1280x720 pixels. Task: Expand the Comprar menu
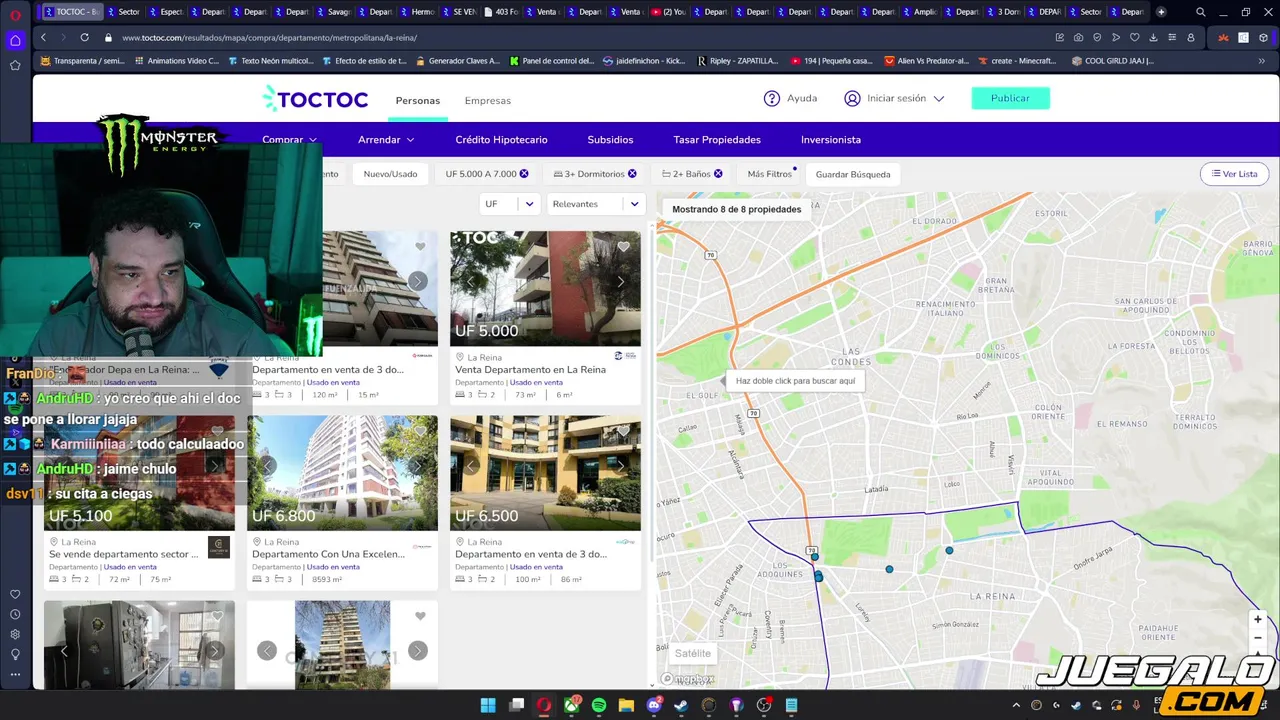click(289, 140)
